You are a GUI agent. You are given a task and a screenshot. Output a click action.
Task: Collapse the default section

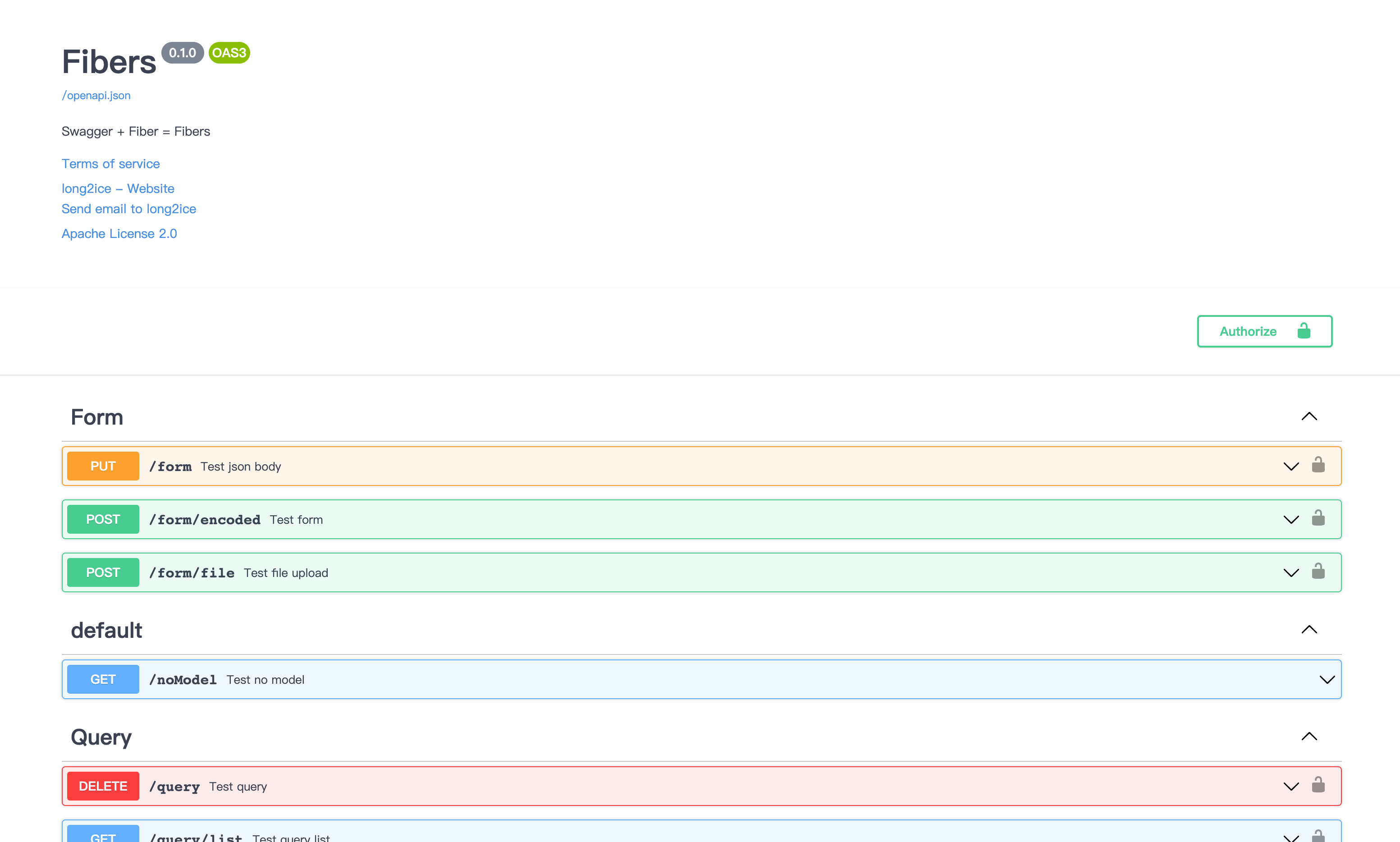pyautogui.click(x=1308, y=630)
